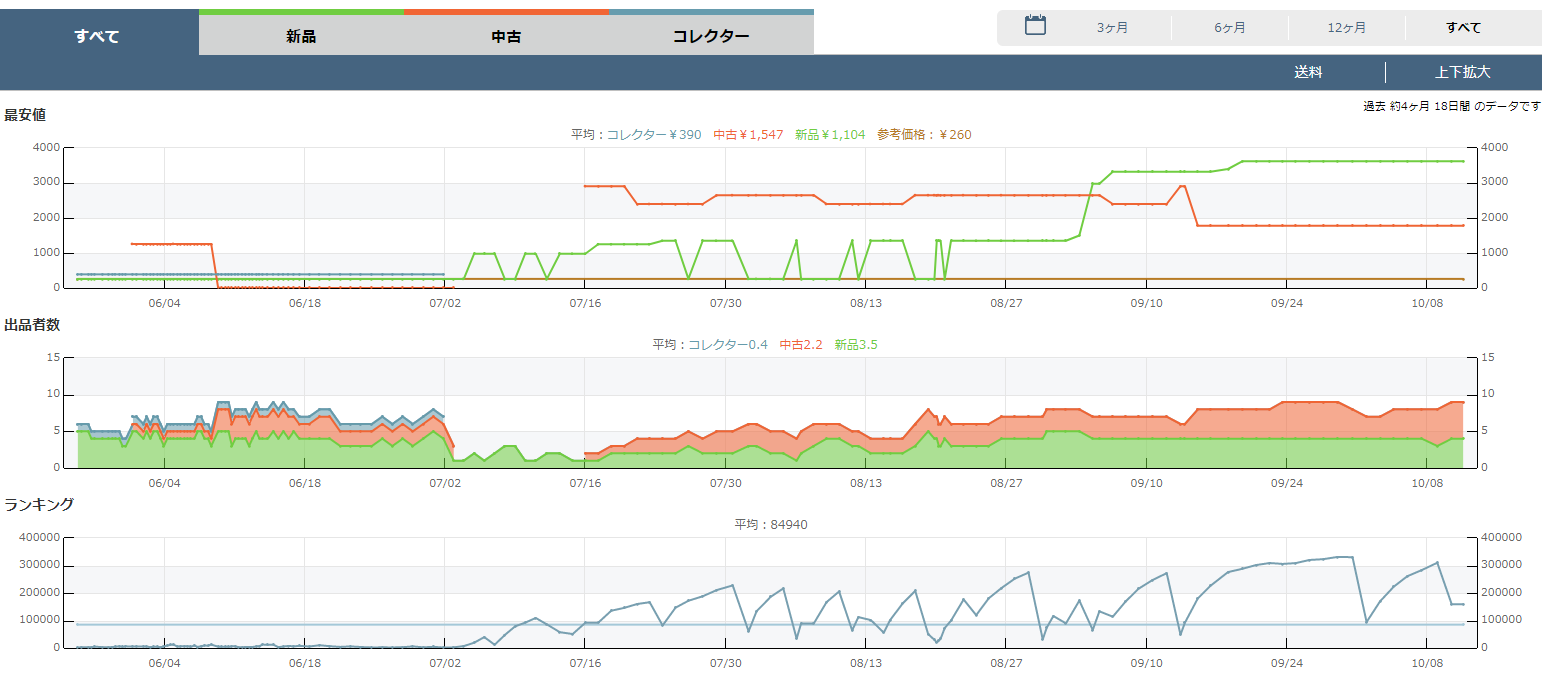The height and width of the screenshot is (681, 1542).
Task: Click the calendar icon beside period options
Action: point(1035,26)
